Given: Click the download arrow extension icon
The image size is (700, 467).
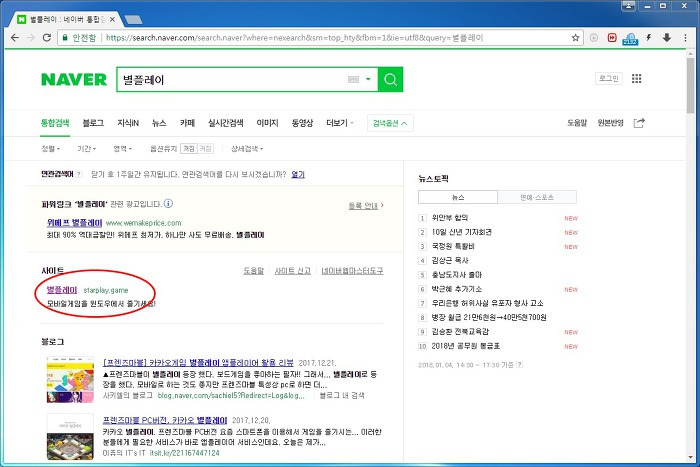Looking at the screenshot, I should point(667,38).
